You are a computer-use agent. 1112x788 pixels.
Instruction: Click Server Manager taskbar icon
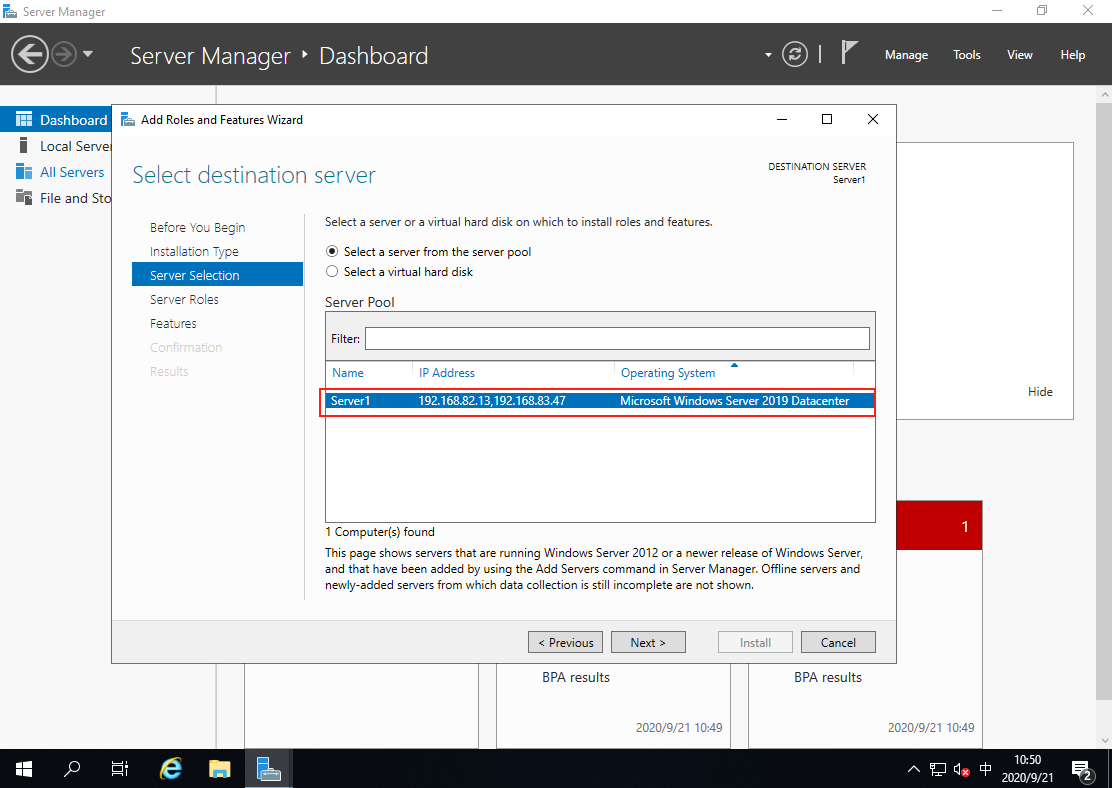tap(269, 768)
